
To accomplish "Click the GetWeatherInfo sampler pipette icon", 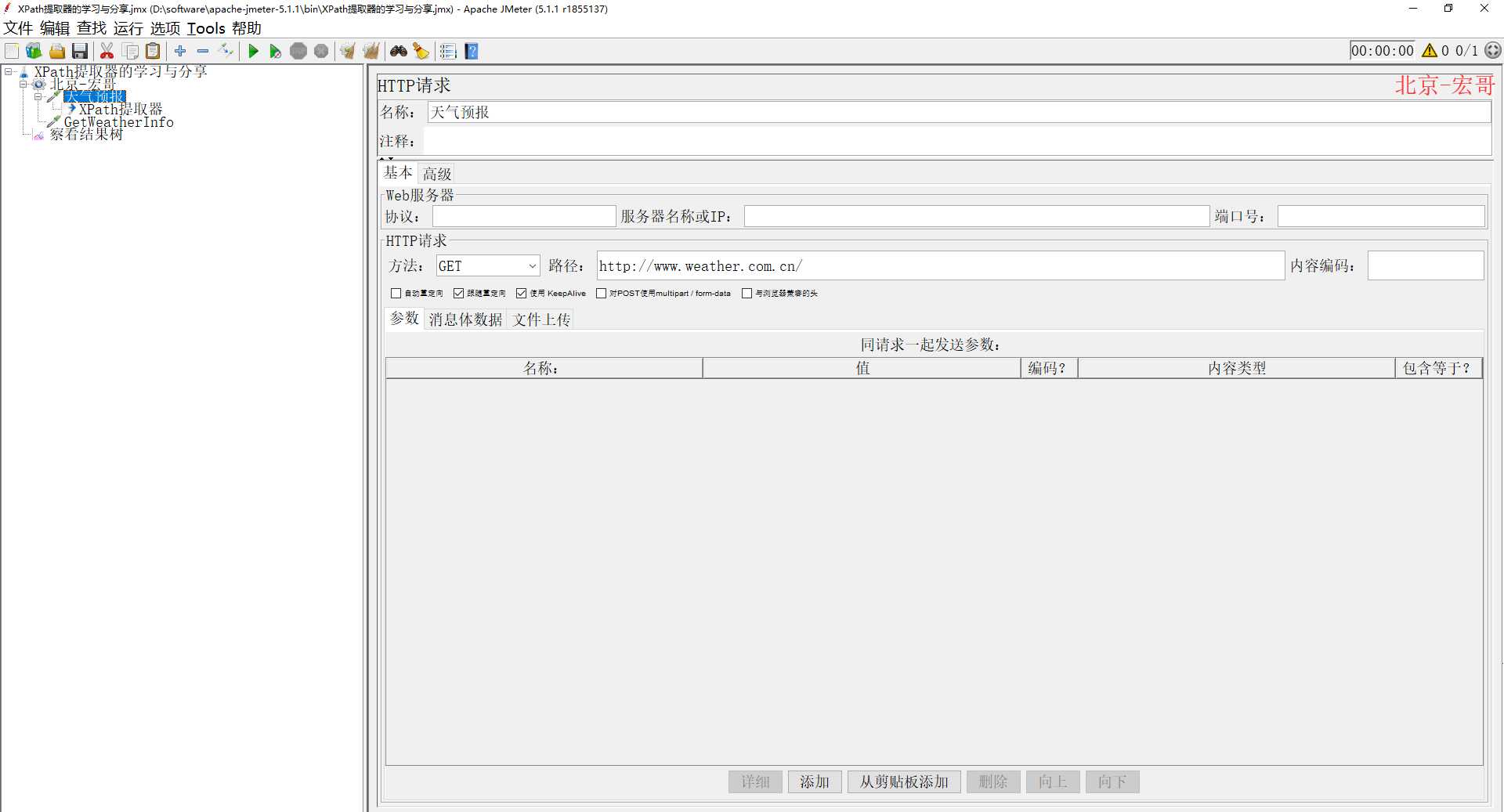I will point(54,122).
